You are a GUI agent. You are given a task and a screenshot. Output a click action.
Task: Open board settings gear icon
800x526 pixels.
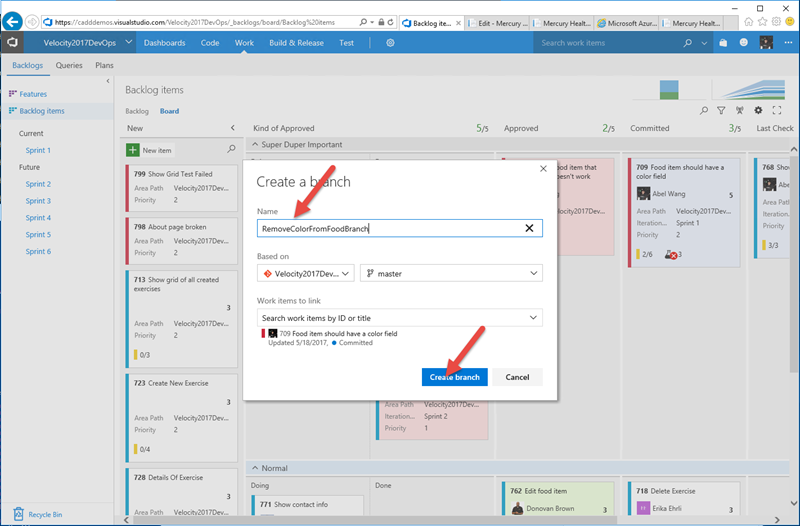[x=758, y=110]
